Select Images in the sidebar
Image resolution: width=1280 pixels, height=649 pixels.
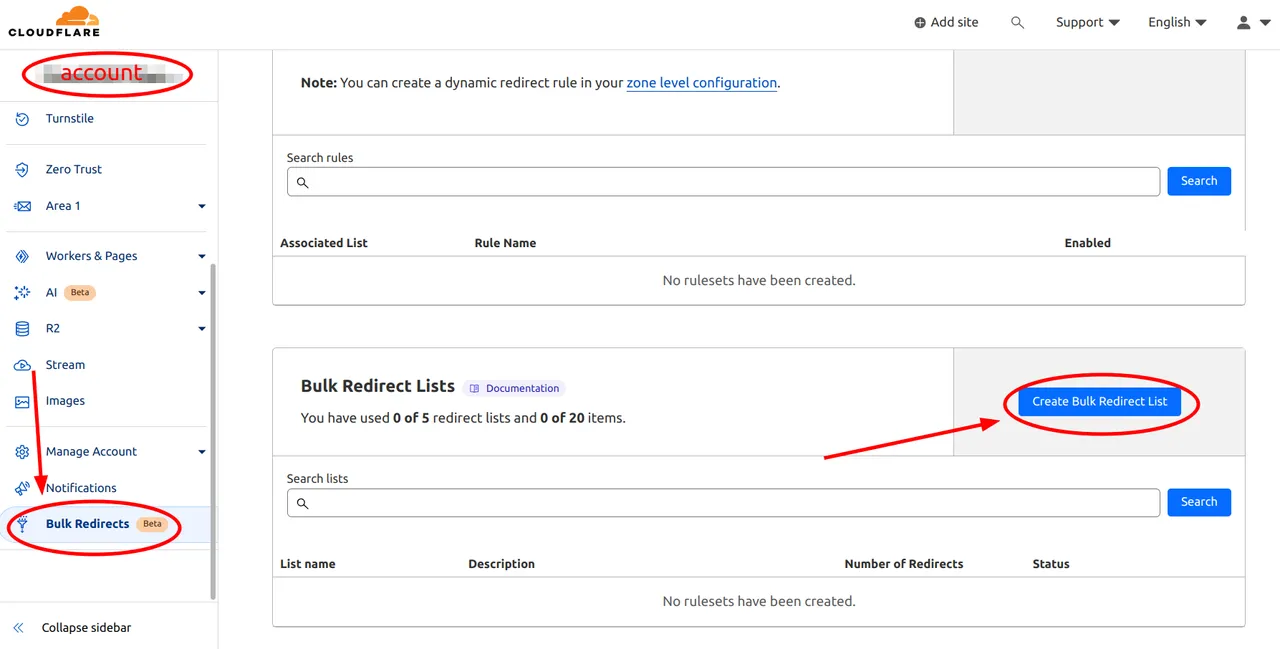coord(65,401)
